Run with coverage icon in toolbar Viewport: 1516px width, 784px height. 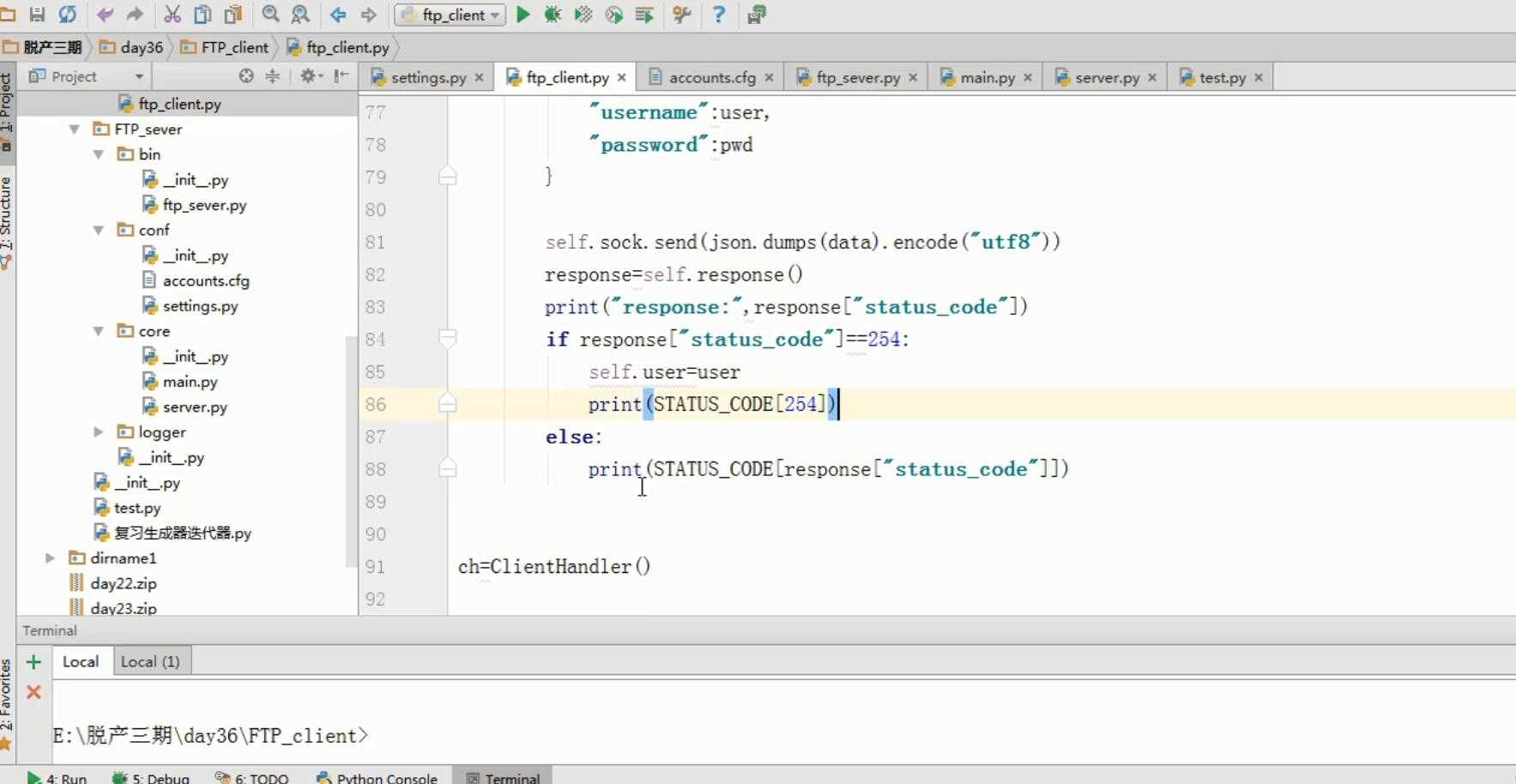click(583, 15)
